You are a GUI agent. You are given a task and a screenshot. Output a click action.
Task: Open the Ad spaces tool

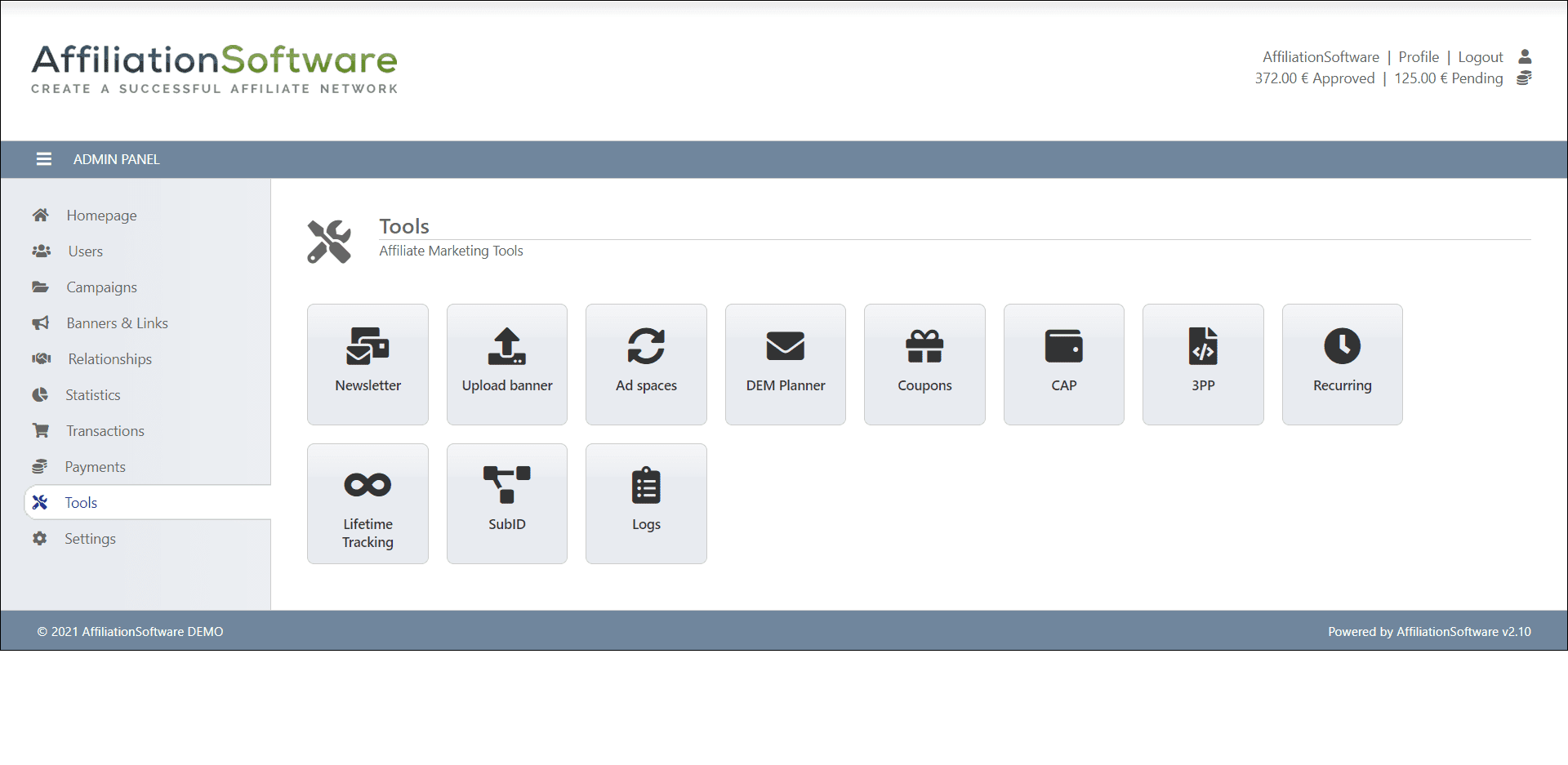coord(646,364)
